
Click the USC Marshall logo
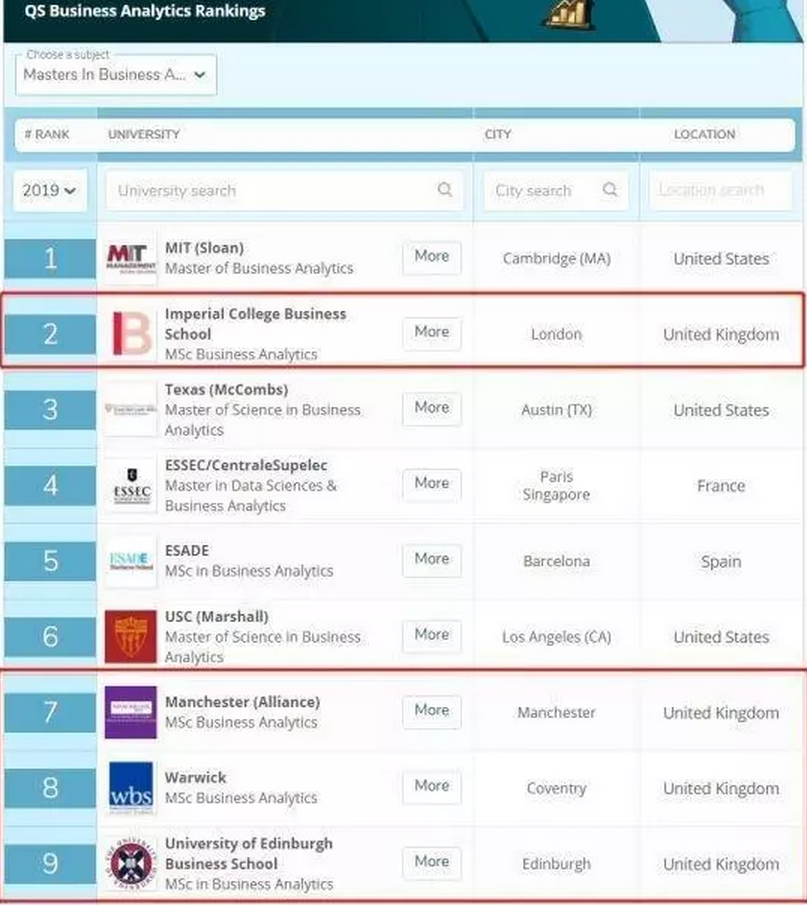point(130,636)
